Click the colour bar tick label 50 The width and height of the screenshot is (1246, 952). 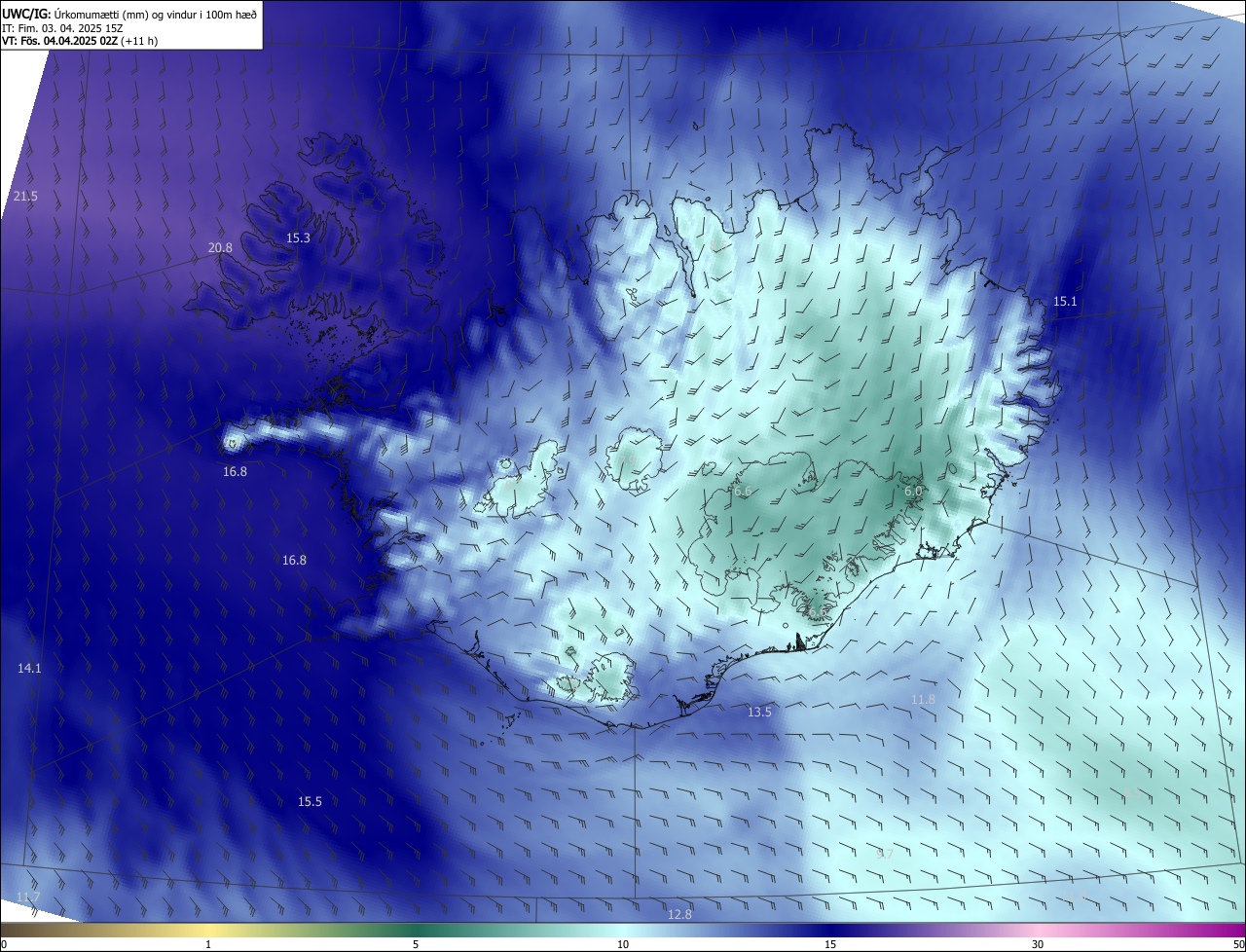point(1238,945)
